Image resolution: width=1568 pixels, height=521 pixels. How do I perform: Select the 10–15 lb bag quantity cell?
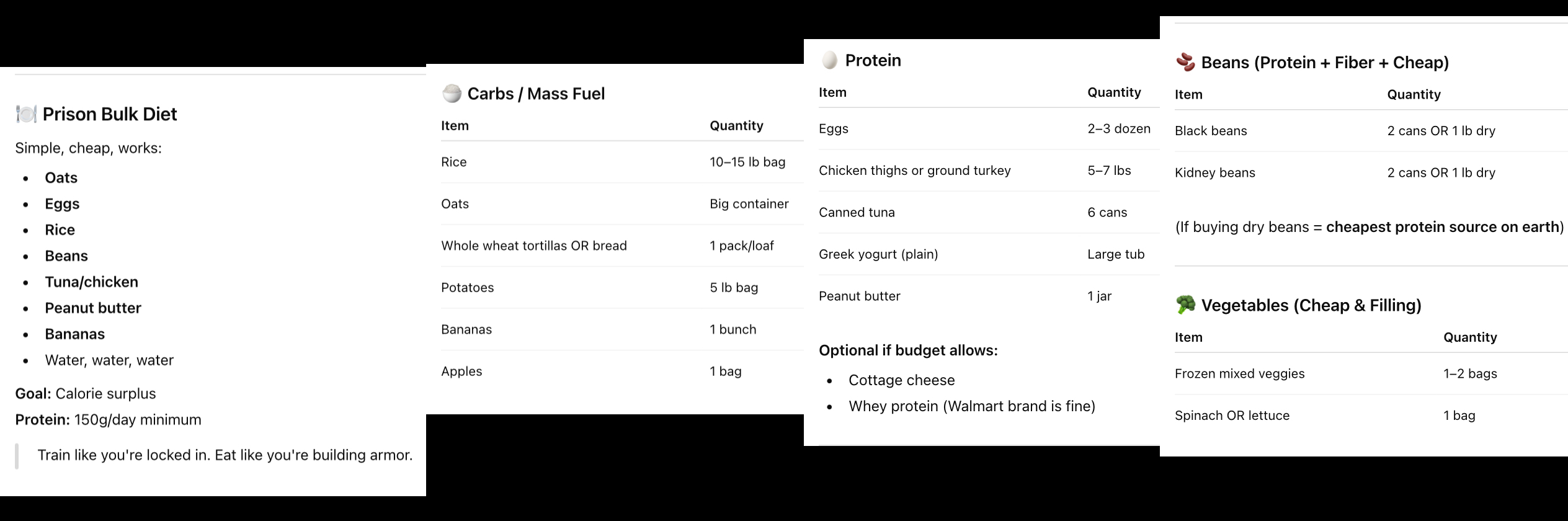(x=747, y=162)
